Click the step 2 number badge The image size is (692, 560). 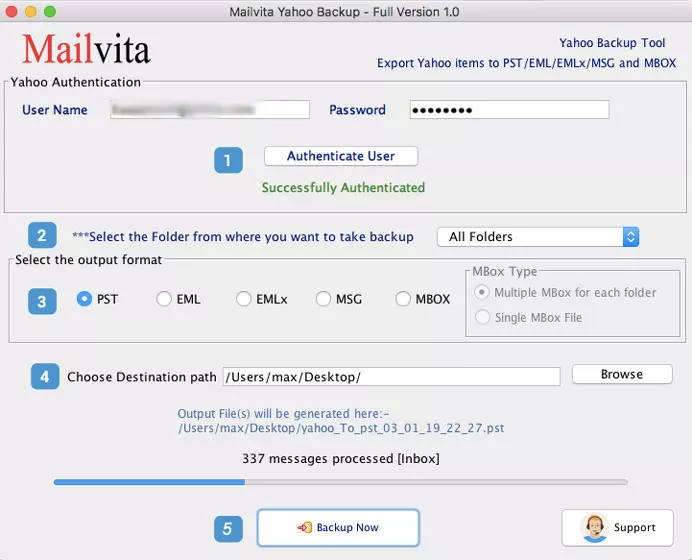click(42, 236)
